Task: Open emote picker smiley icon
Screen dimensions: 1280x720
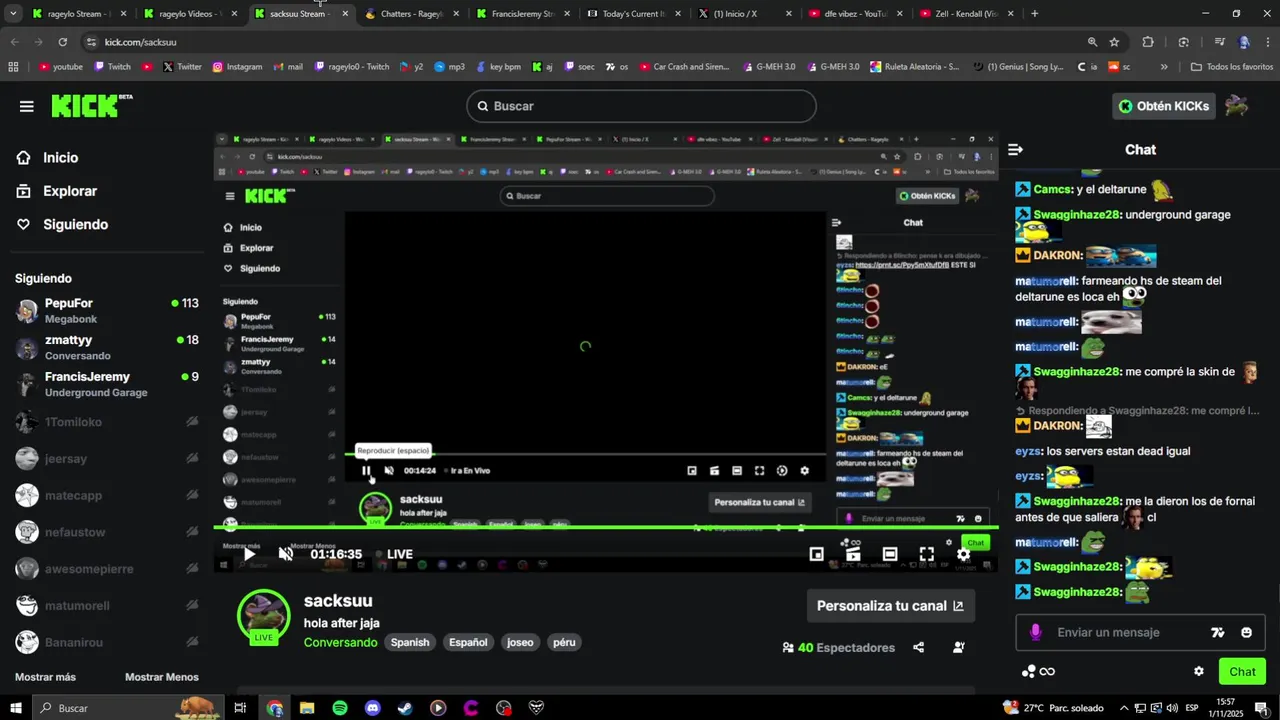Action: (x=1246, y=632)
